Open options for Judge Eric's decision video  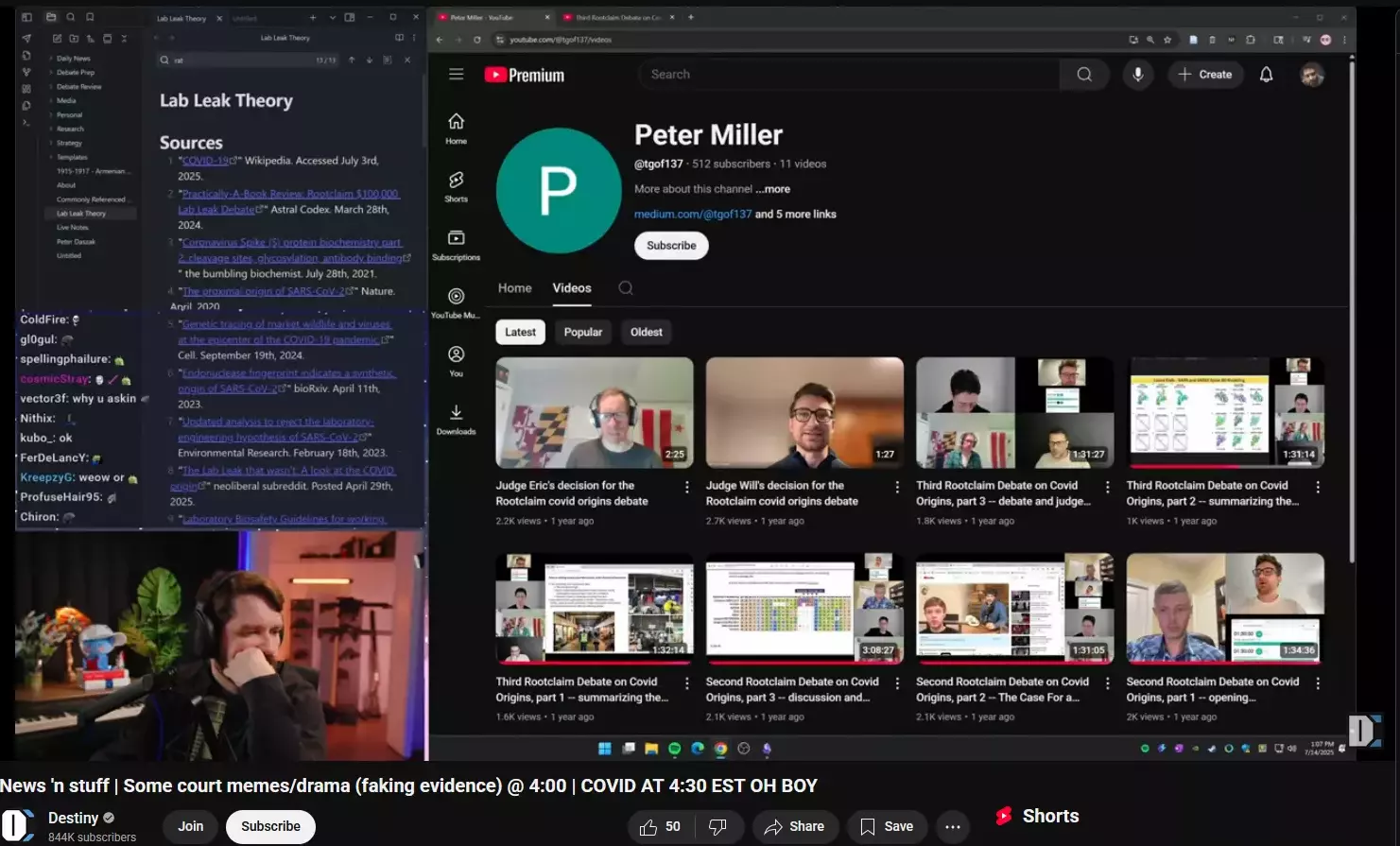click(x=686, y=487)
